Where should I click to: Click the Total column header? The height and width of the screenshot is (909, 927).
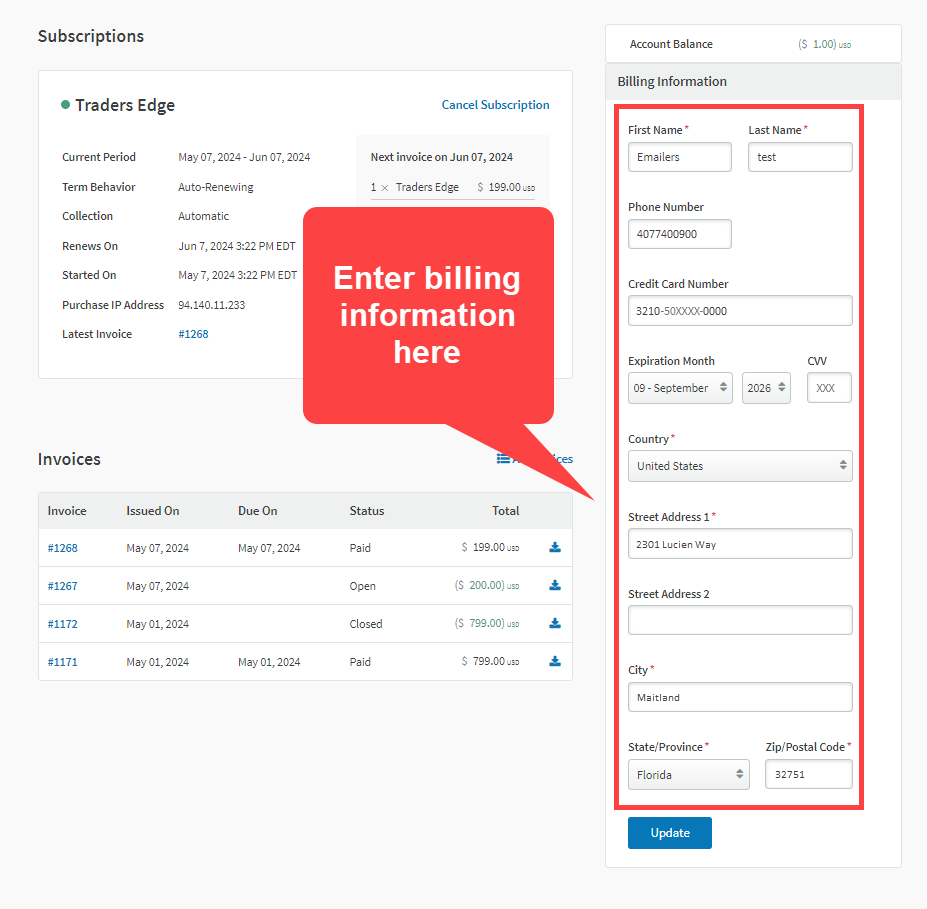[x=505, y=511]
